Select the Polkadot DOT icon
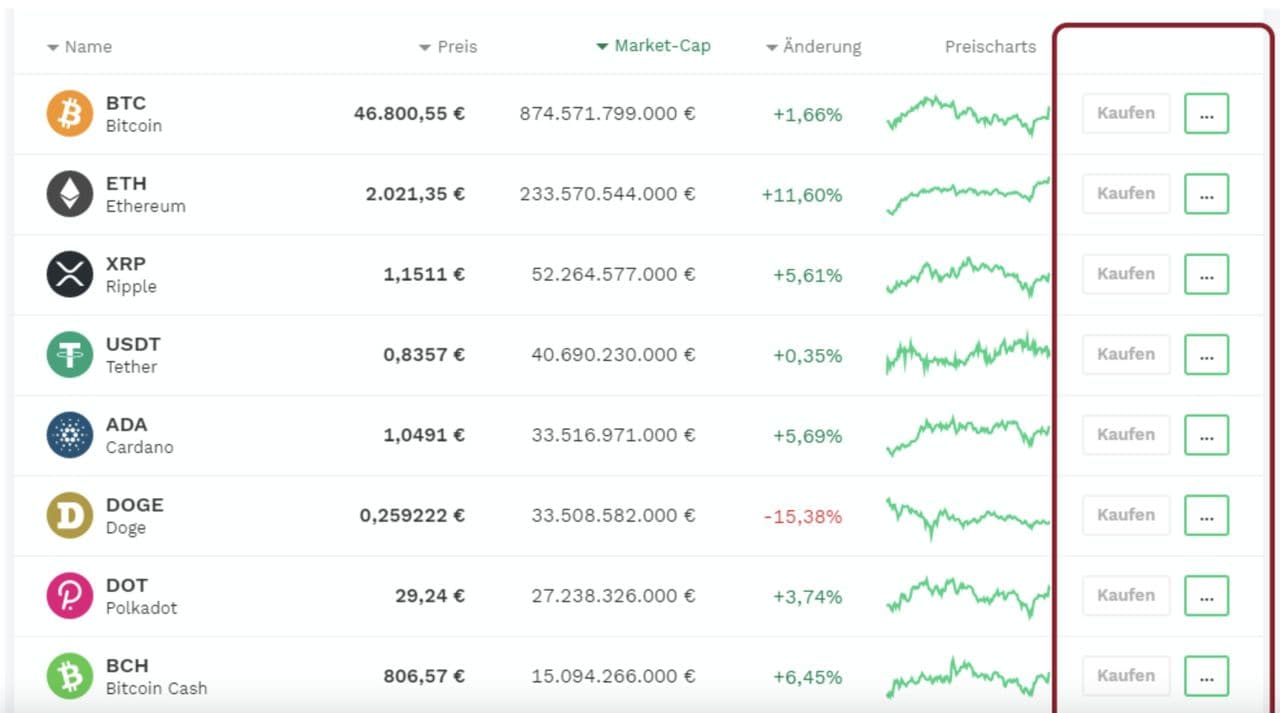Image resolution: width=1280 pixels, height=713 pixels. coord(70,596)
